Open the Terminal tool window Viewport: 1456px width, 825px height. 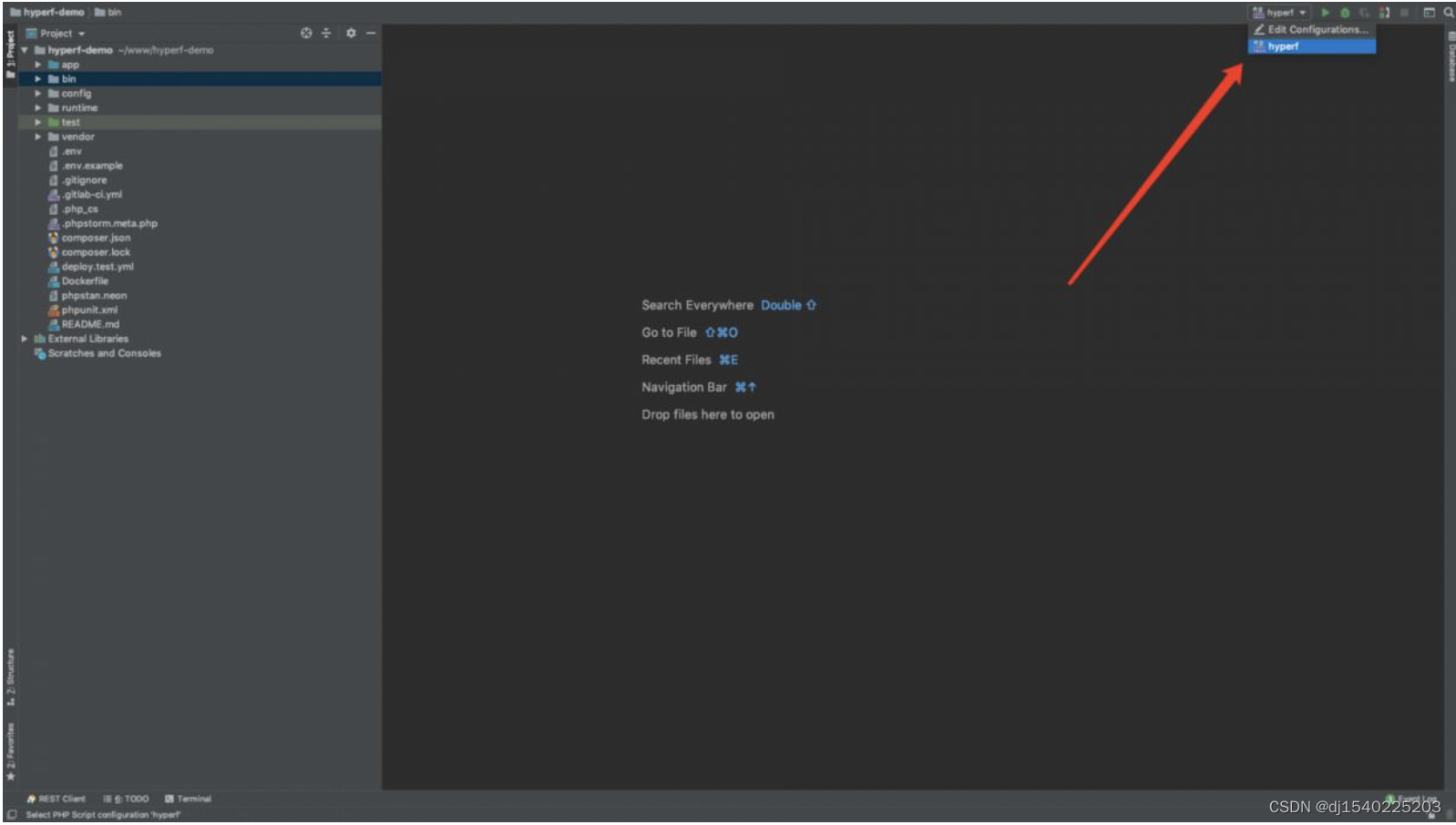(x=188, y=800)
